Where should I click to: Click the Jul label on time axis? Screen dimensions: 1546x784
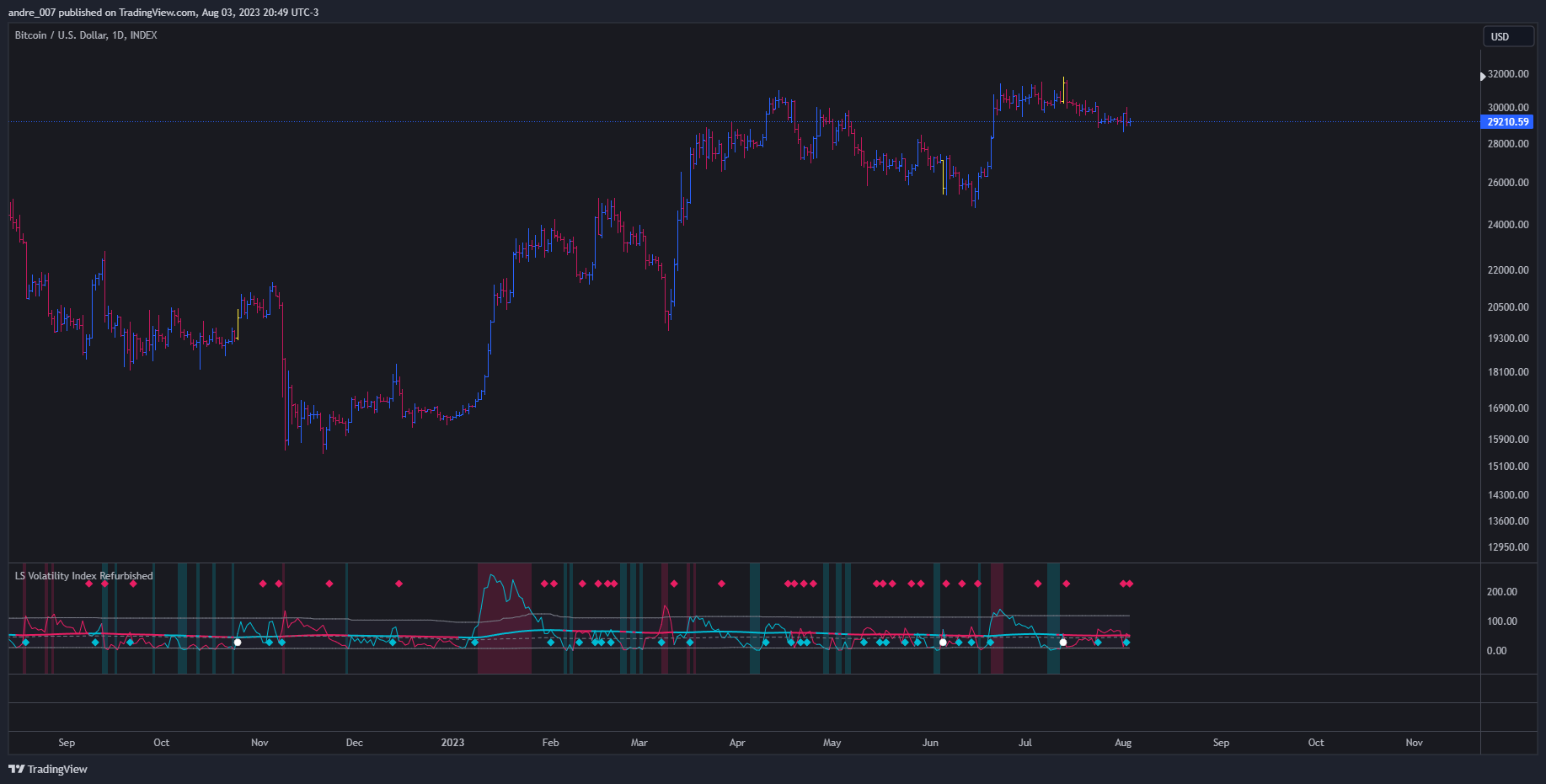coord(1025,743)
